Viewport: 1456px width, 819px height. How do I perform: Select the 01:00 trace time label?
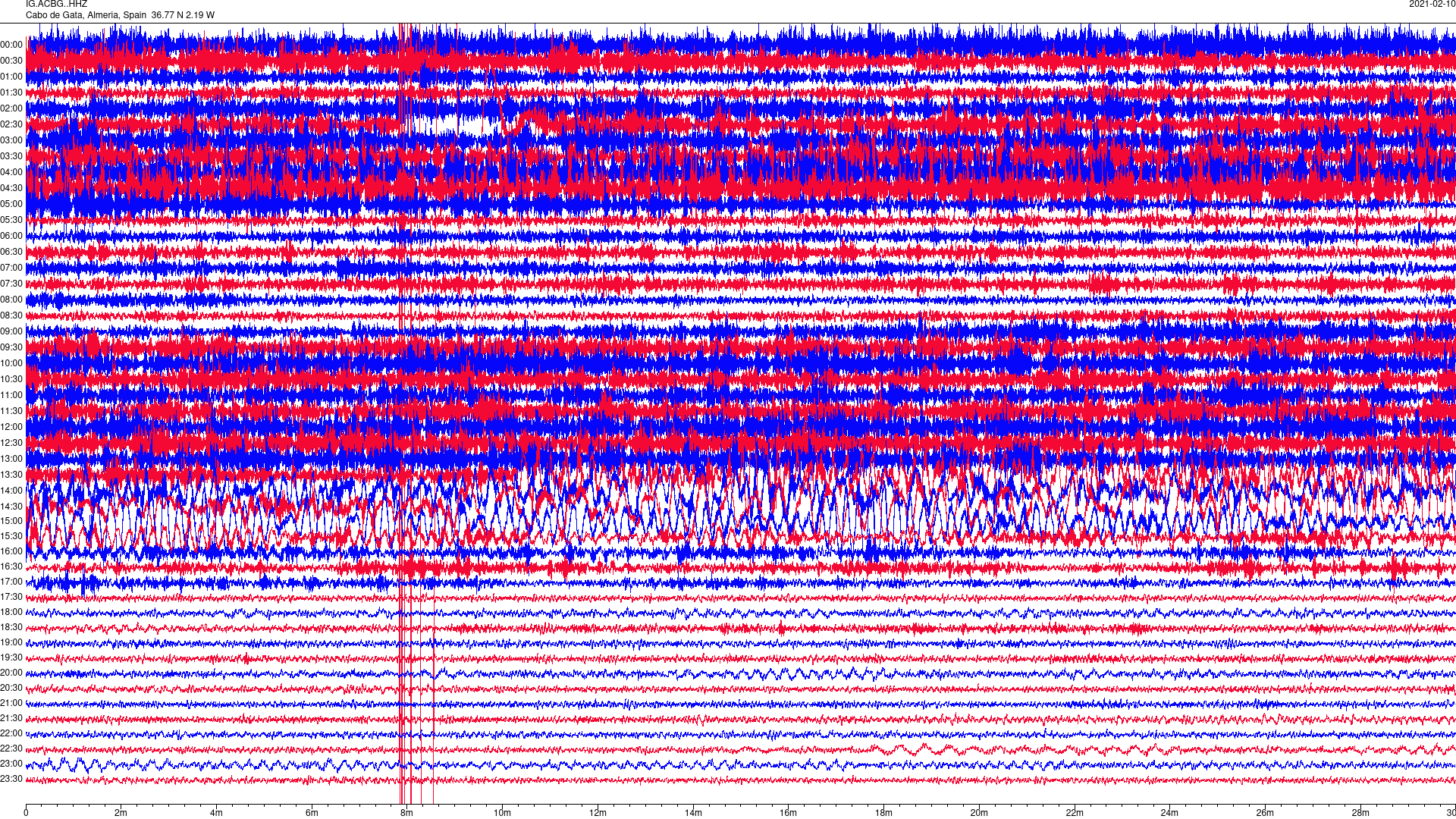click(x=11, y=77)
